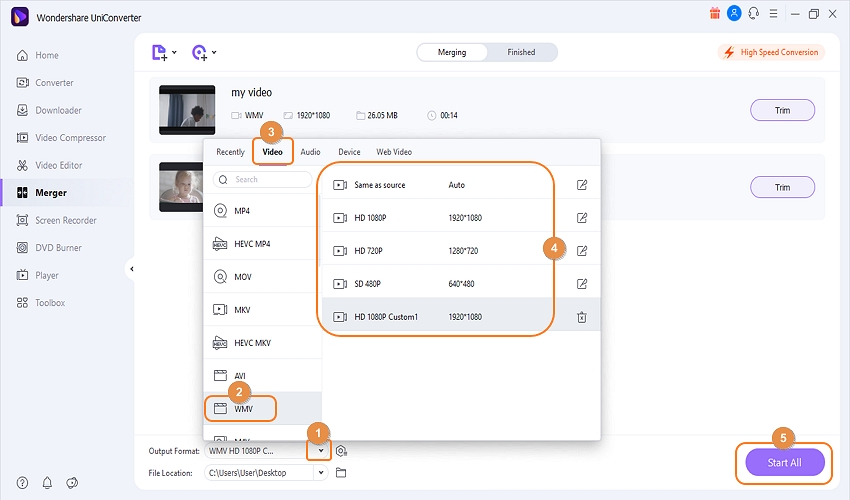Edit the SD 480P preset

click(582, 284)
